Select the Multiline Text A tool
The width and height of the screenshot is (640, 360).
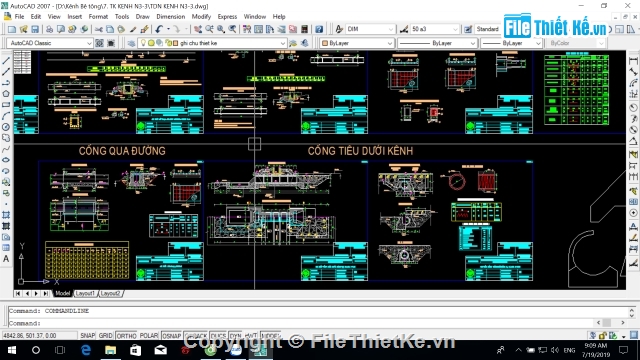coord(6,259)
